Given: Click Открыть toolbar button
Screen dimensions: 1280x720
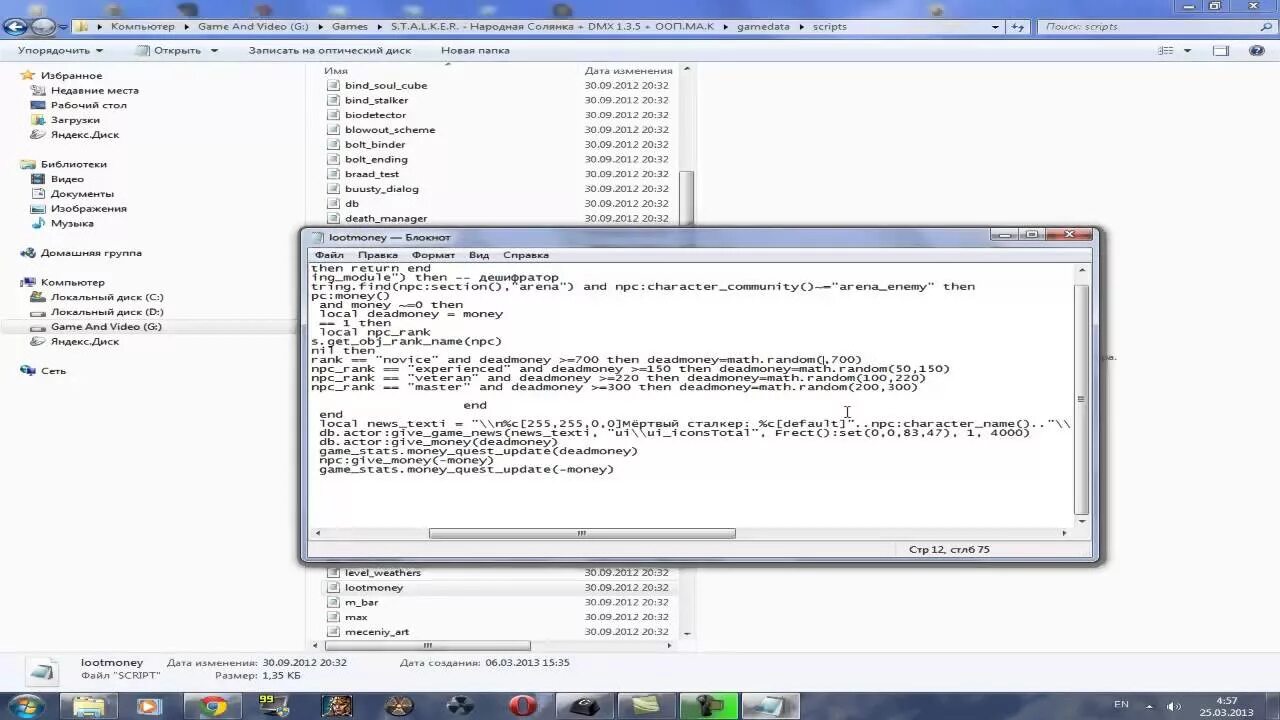Looking at the screenshot, I should pyautogui.click(x=168, y=50).
